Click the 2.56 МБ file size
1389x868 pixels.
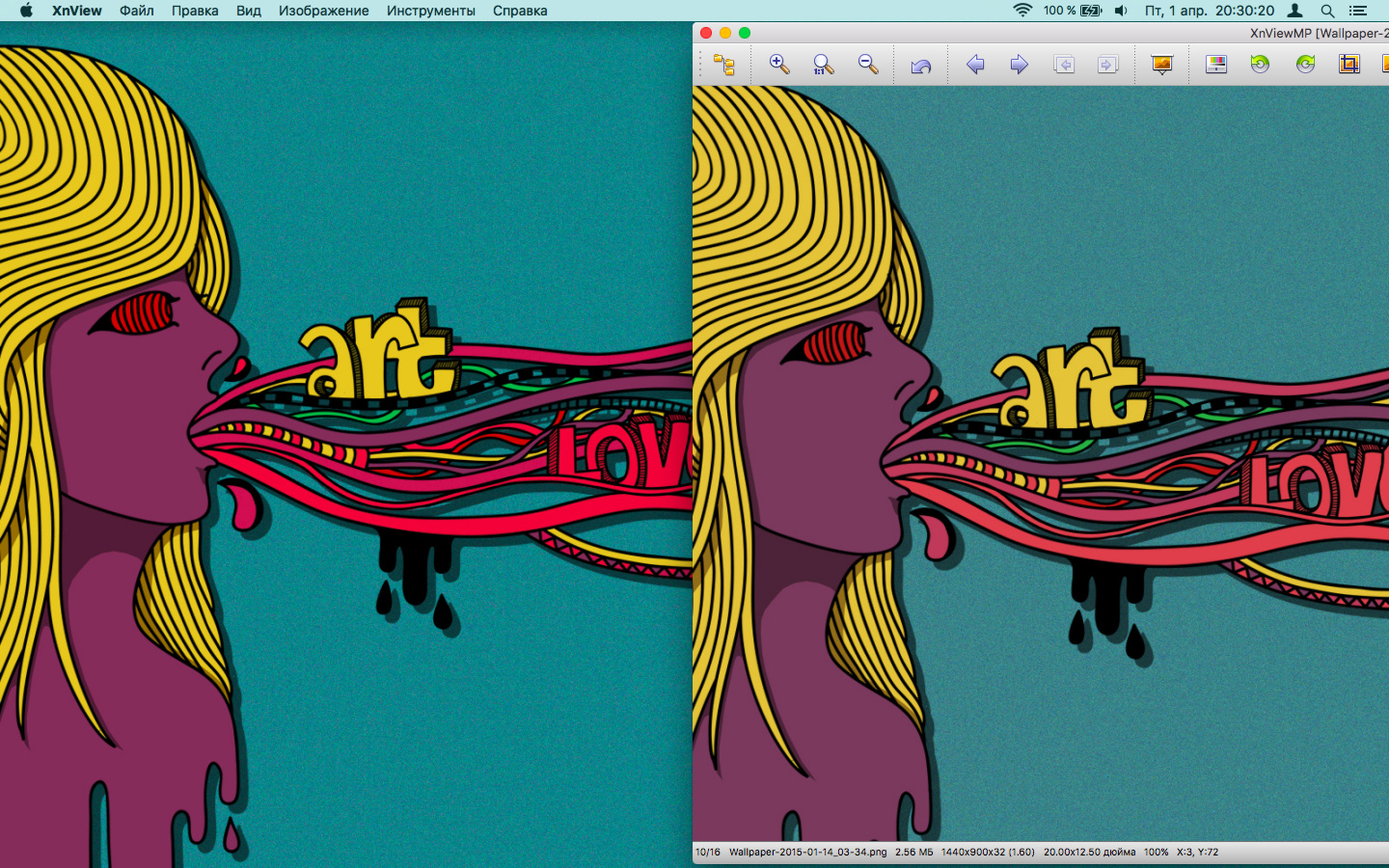914,853
